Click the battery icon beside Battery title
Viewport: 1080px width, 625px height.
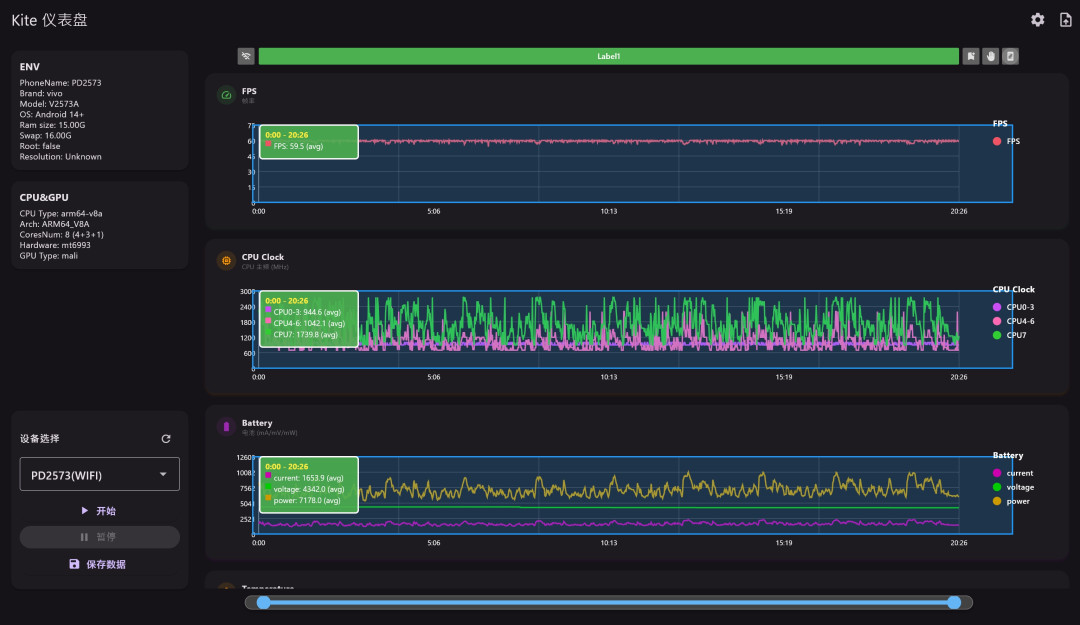(226, 427)
